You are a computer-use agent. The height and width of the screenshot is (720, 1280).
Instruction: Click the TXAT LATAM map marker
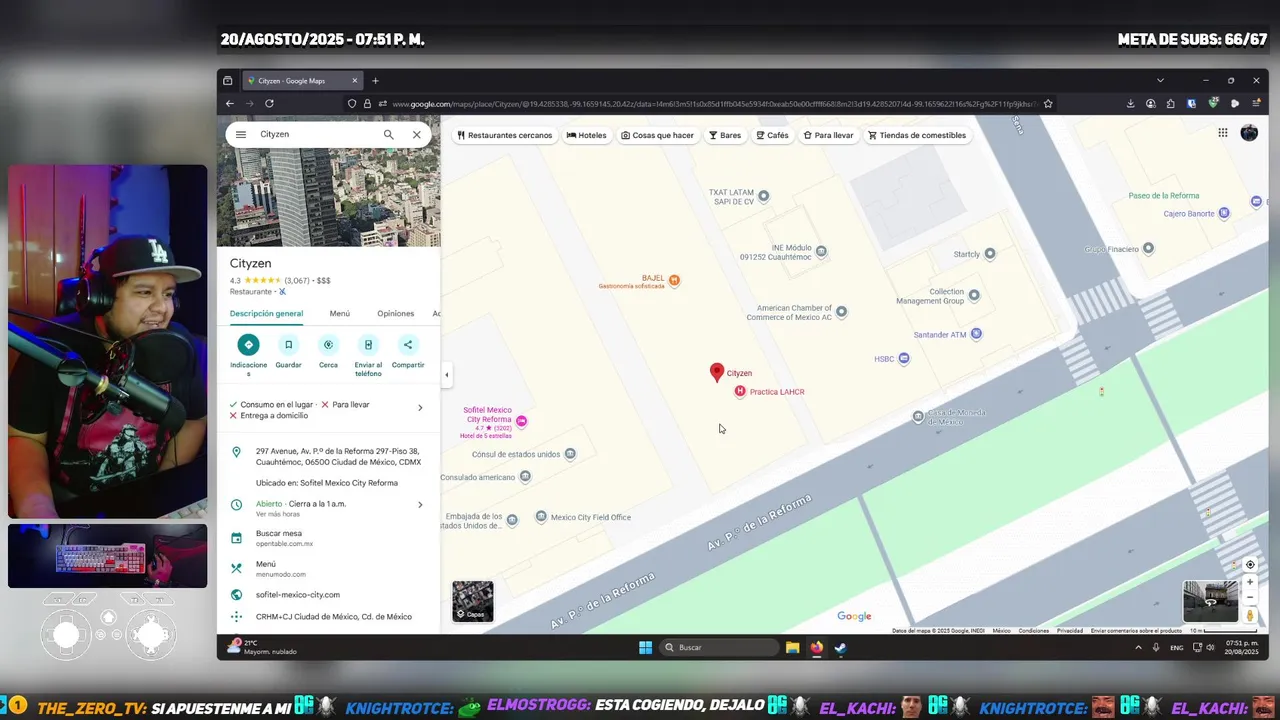(x=763, y=196)
